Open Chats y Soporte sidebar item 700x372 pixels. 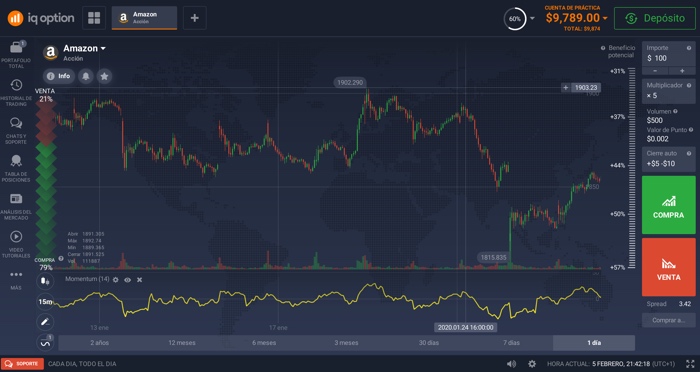click(16, 130)
